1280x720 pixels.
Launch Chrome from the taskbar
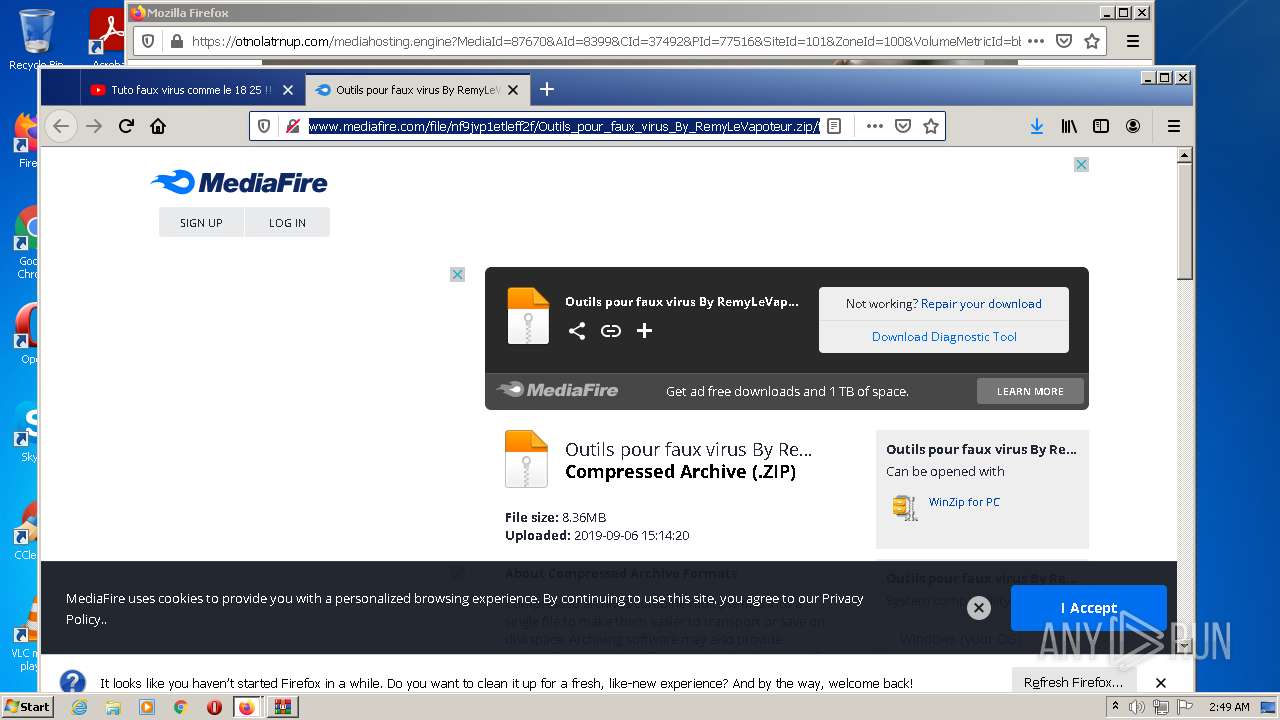pos(181,707)
